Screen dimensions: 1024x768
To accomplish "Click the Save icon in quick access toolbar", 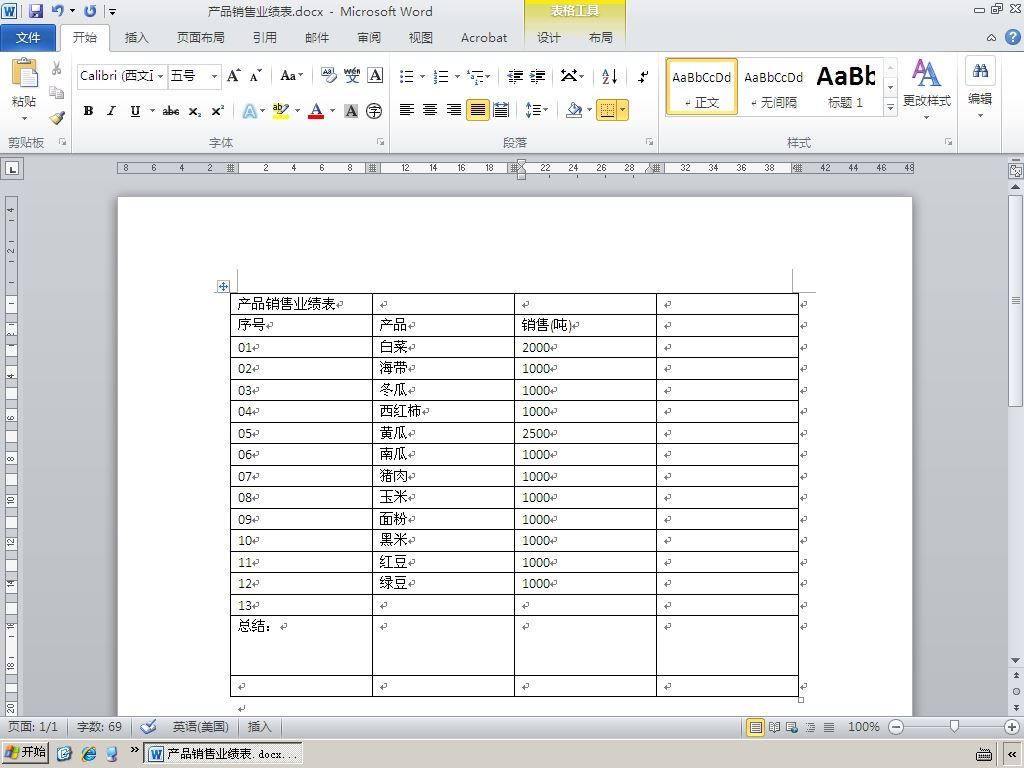I will point(35,10).
